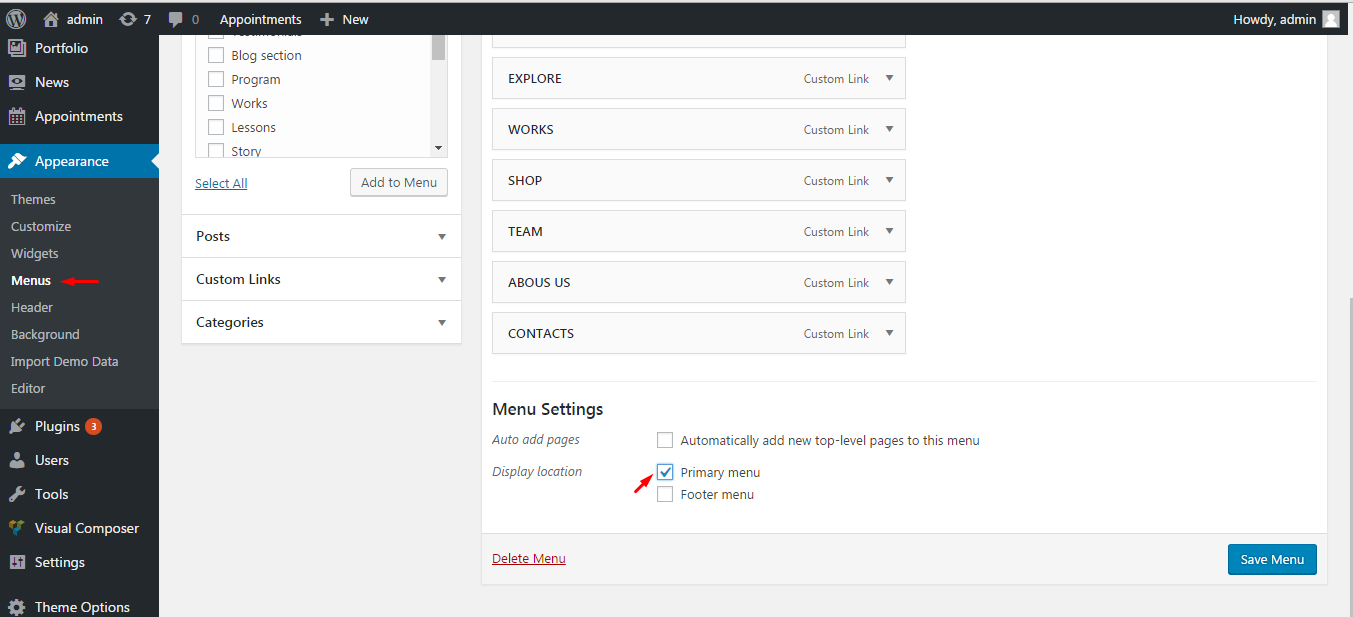1353x617 pixels.
Task: Expand the ABOUS US menu item arrow
Action: tap(889, 282)
